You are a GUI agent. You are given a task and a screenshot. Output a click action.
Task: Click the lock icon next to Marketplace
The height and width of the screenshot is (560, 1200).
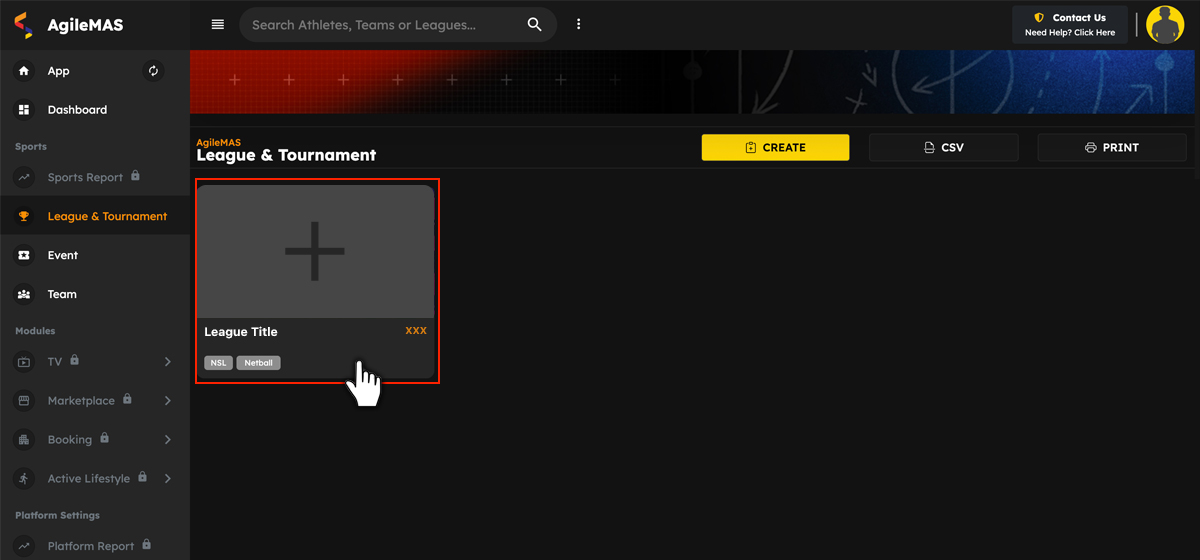127,399
